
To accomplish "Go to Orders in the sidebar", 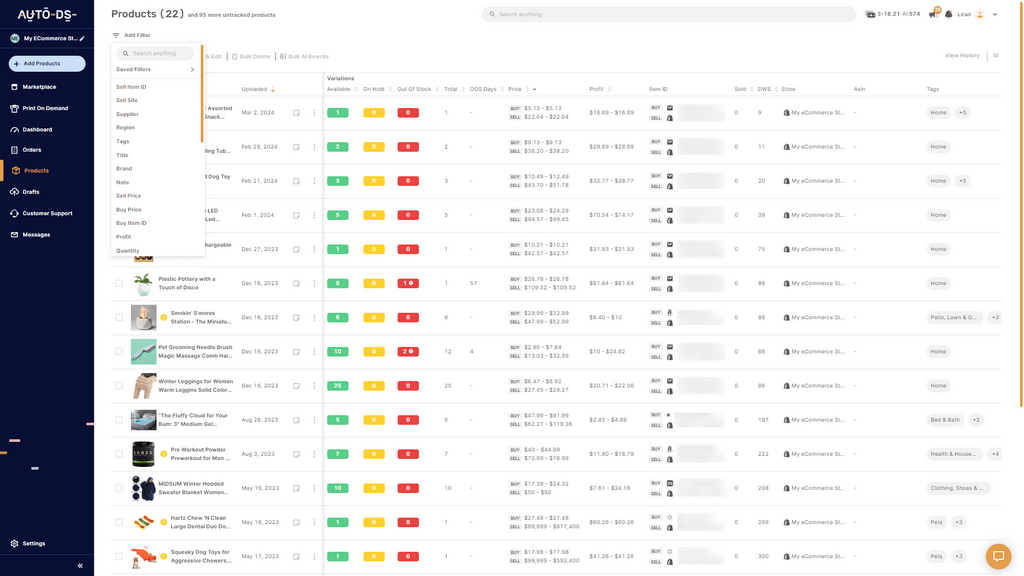I will tap(32, 150).
